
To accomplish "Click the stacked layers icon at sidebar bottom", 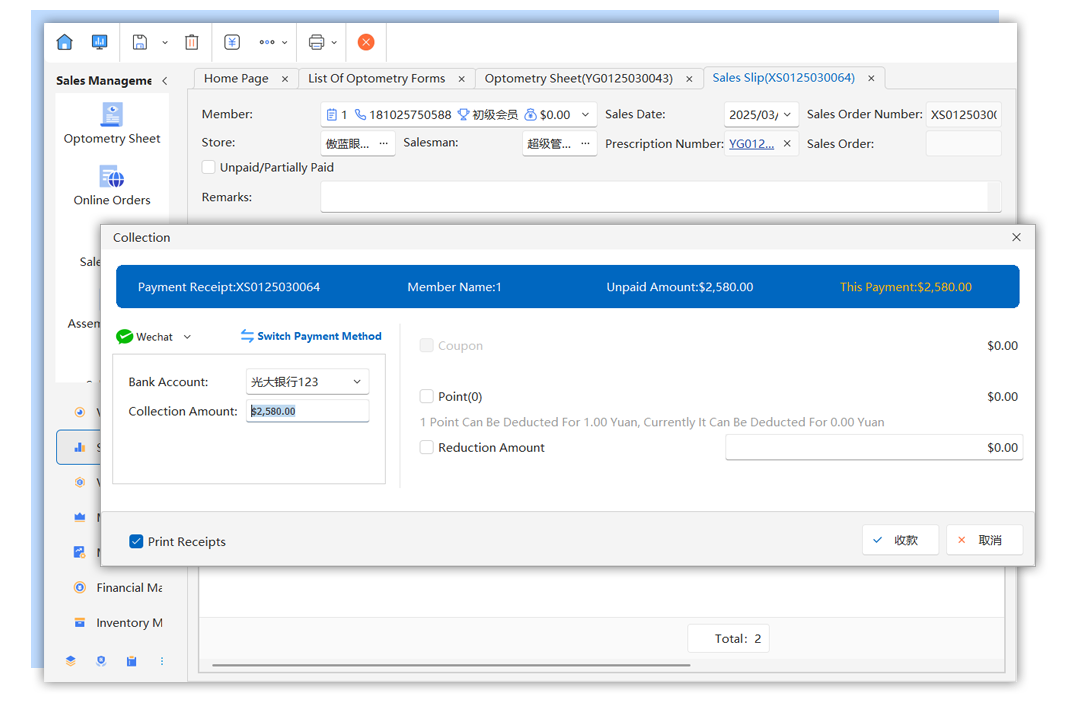I will tap(71, 661).
